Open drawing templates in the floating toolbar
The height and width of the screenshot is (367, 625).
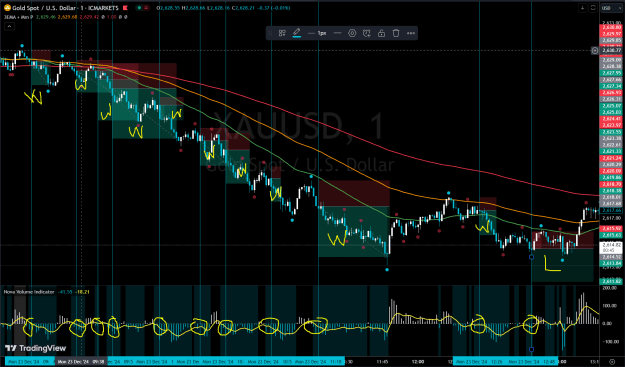pyautogui.click(x=282, y=33)
